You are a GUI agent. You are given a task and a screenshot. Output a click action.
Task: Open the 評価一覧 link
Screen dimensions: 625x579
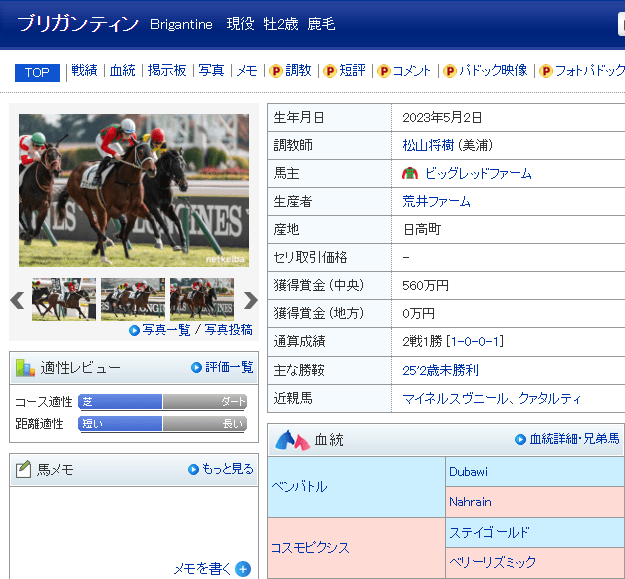click(229, 367)
